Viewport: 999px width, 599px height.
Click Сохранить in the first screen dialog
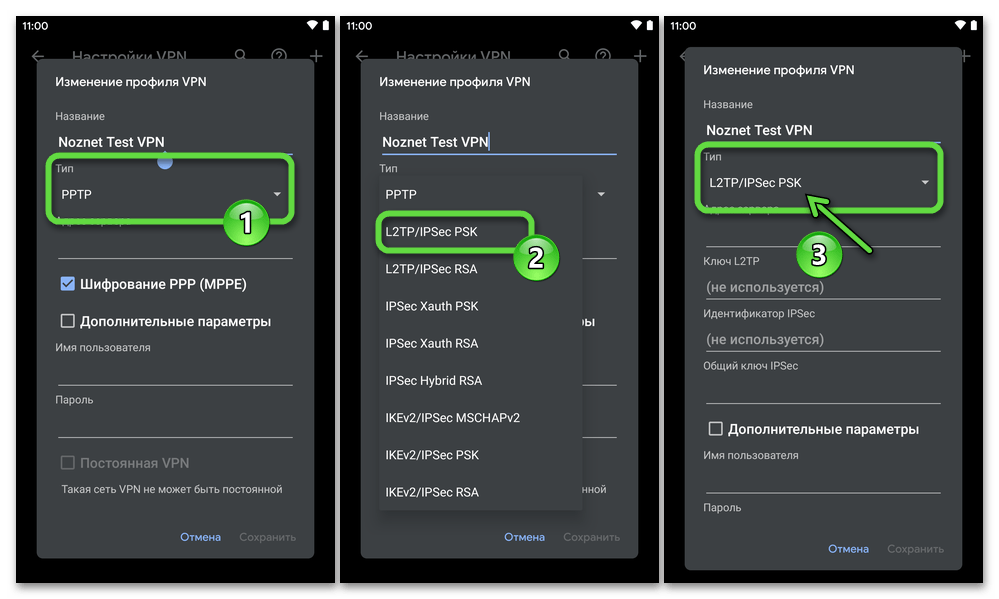point(268,537)
